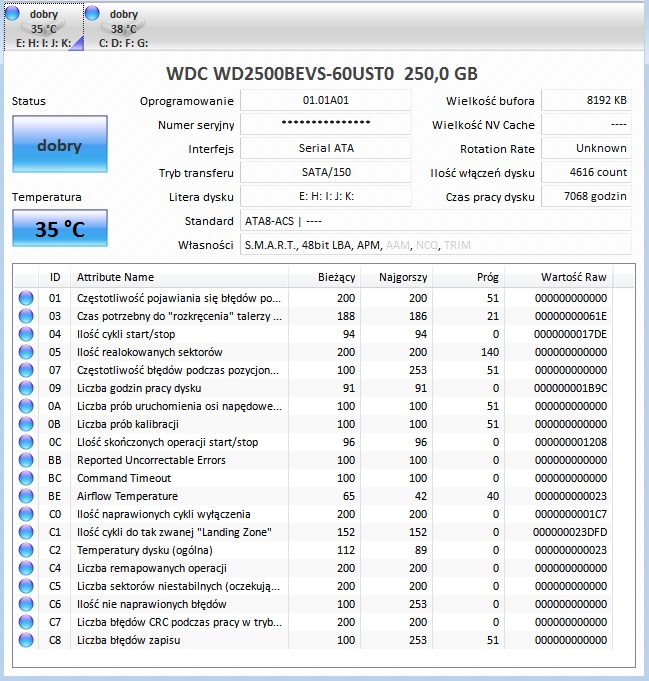Click the SATA/150 transfer mode field
The width and height of the screenshot is (649, 681).
(x=326, y=172)
